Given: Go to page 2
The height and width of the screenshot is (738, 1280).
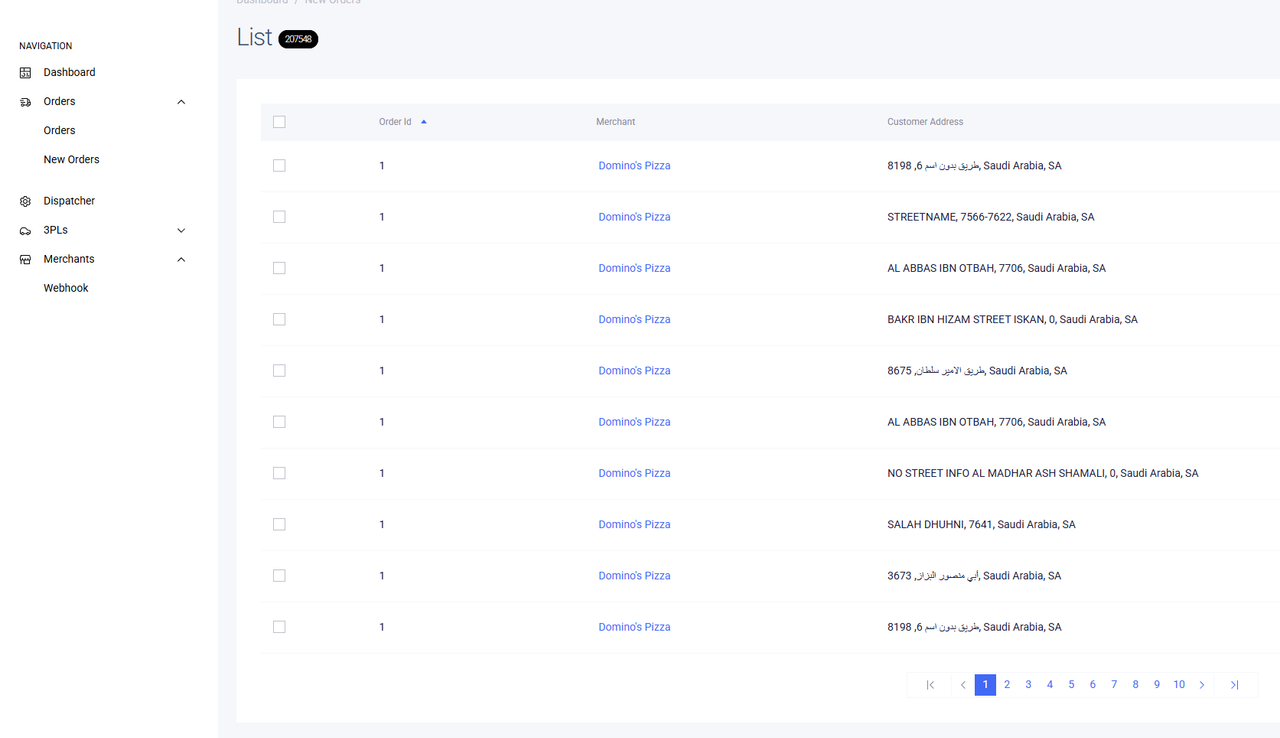Looking at the screenshot, I should 1007,685.
